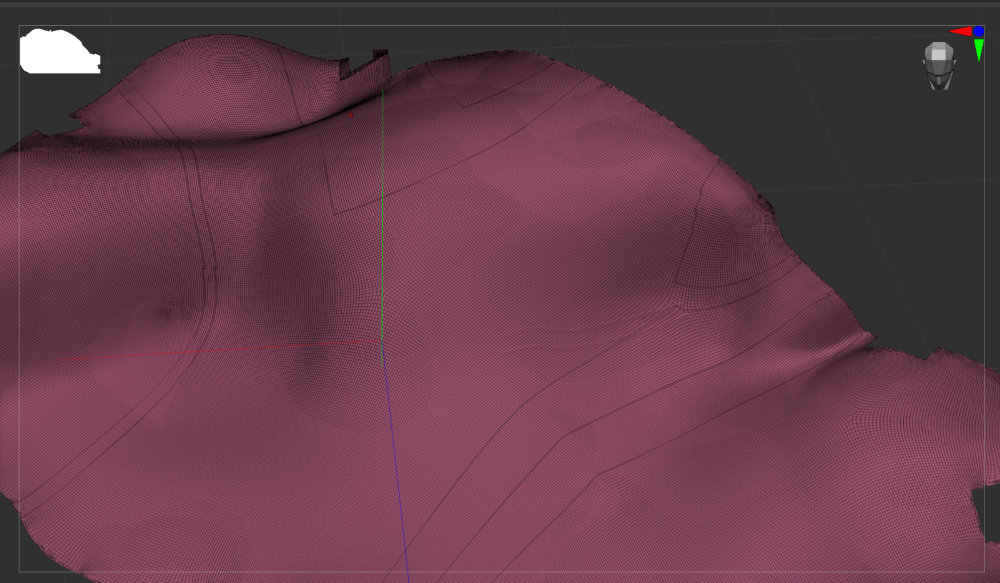Click the rectangular notch on the mesh top edge
The image size is (1000, 583).
362,68
